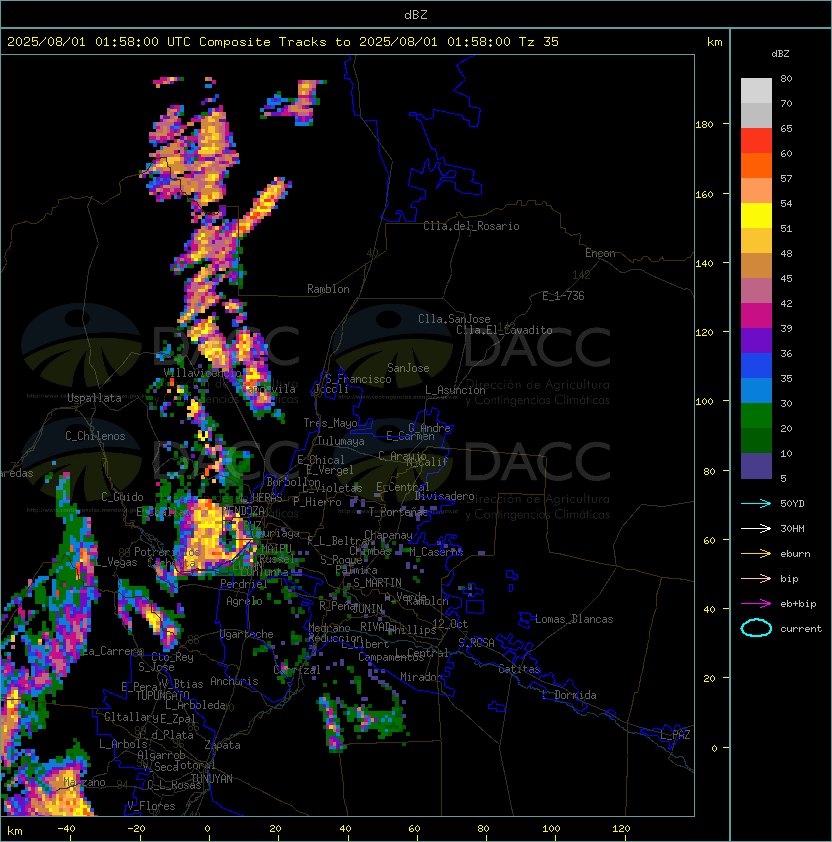The width and height of the screenshot is (832, 842).
Task: Click the E_1-736 map label
Action: (x=563, y=296)
